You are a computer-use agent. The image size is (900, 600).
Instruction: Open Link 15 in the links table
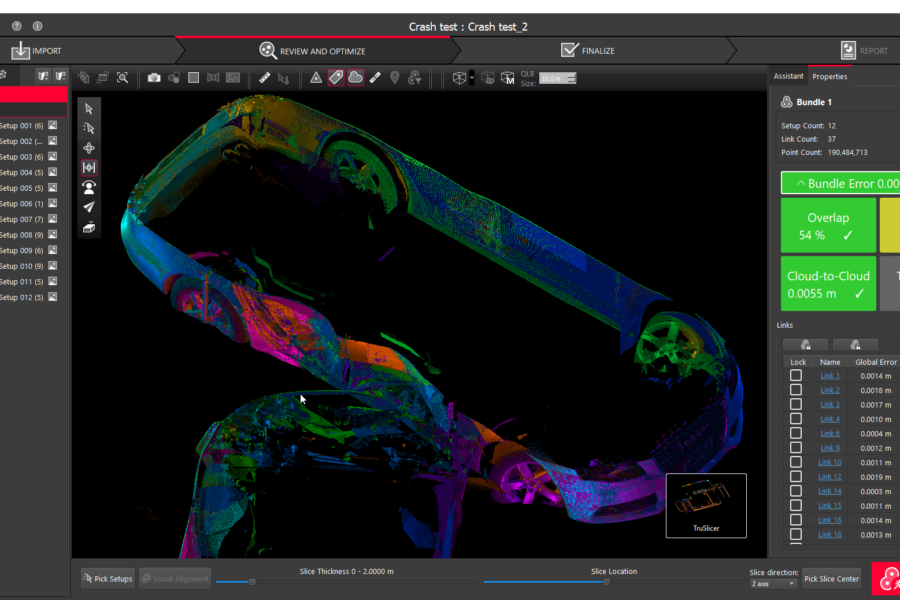click(829, 506)
